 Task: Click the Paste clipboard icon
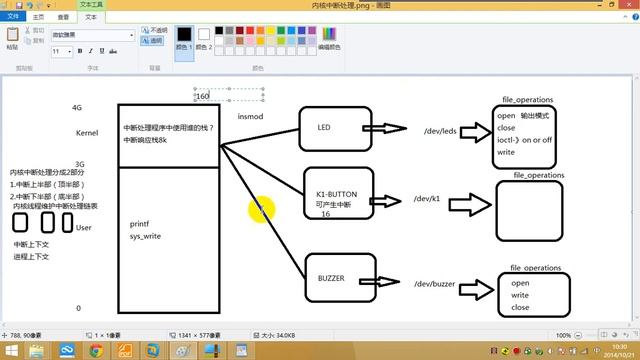tap(12, 35)
